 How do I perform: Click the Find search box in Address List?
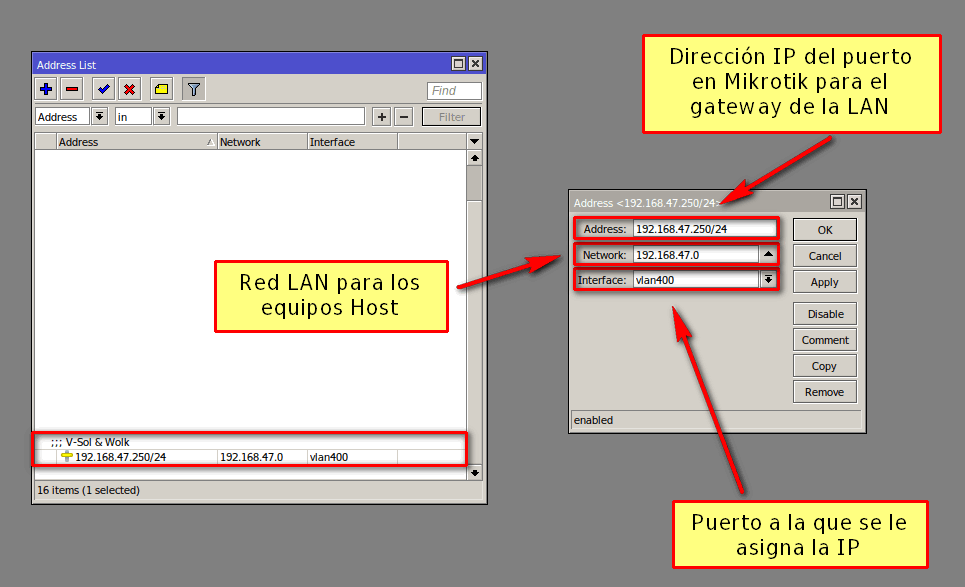tap(454, 90)
